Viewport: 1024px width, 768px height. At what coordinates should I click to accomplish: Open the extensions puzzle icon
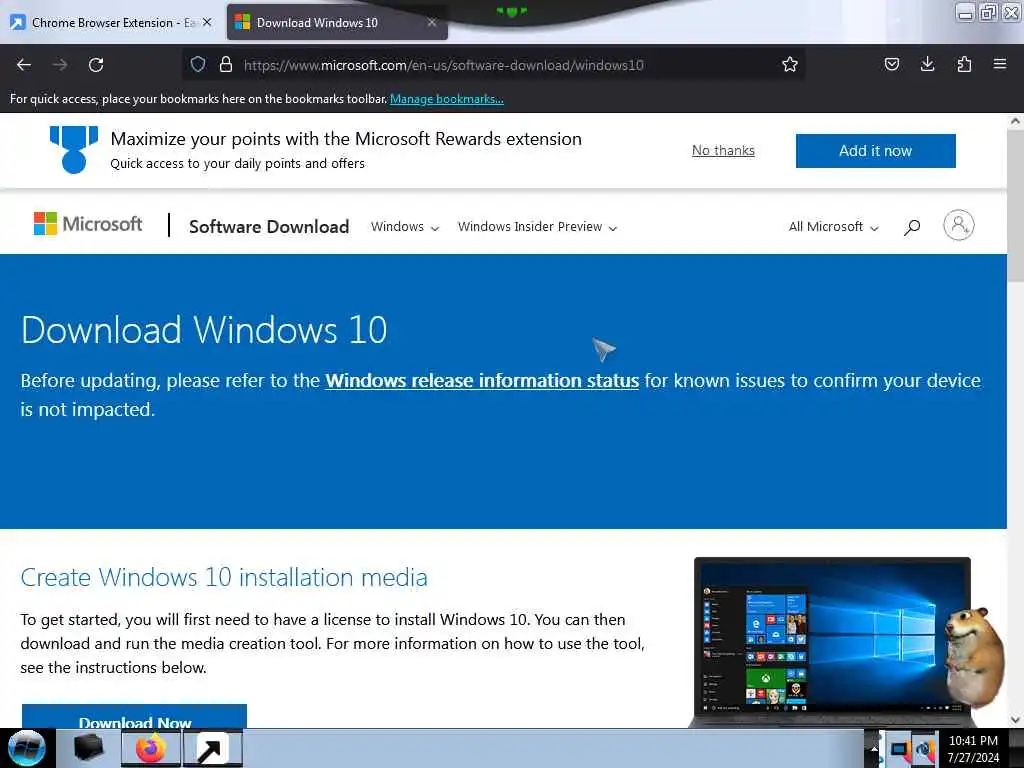click(964, 64)
